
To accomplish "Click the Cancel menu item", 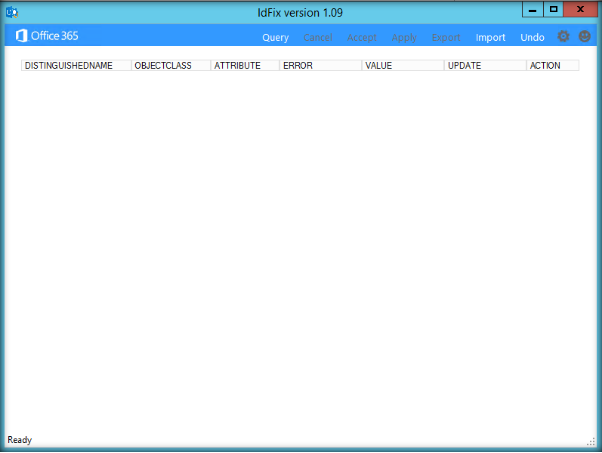I will (x=318, y=37).
